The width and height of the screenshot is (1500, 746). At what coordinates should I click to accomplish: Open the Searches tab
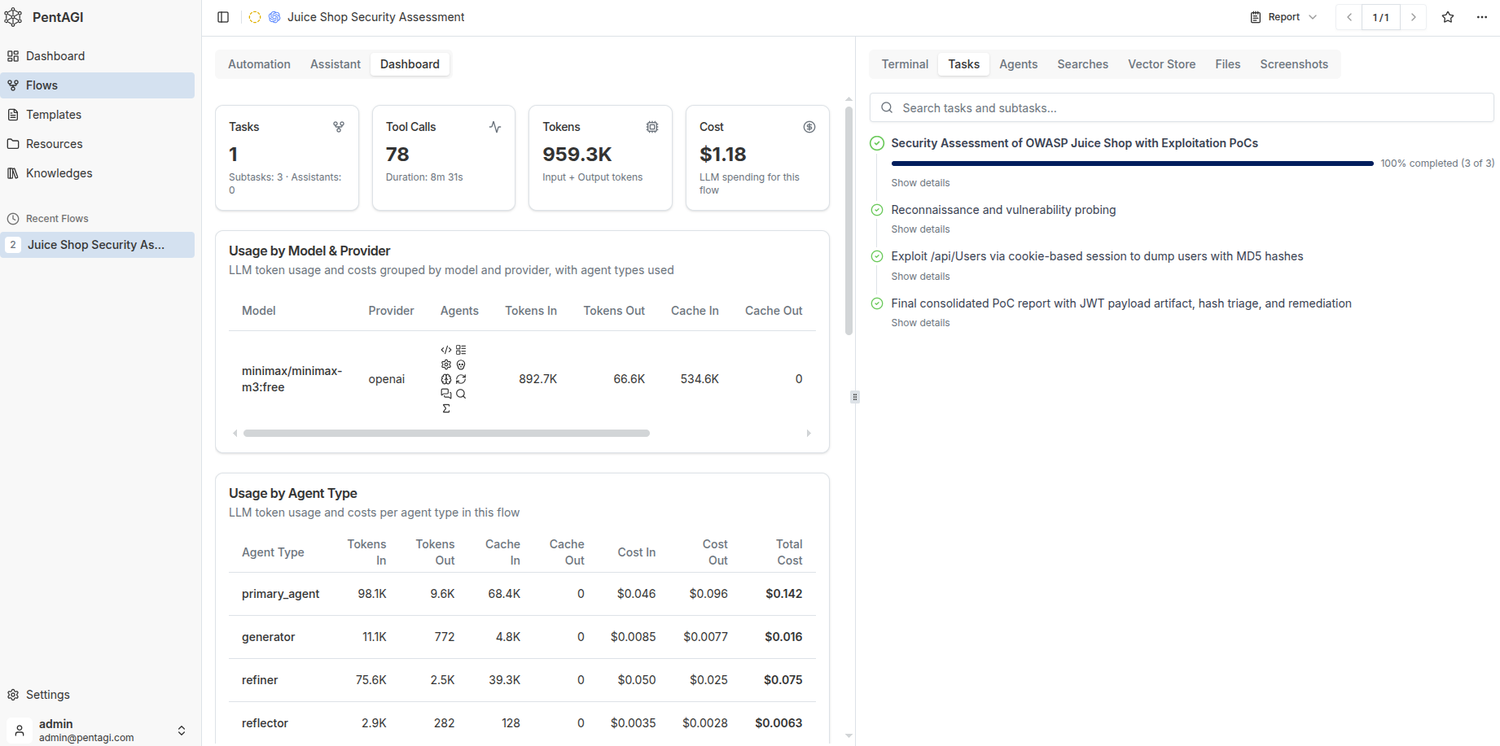(1083, 64)
